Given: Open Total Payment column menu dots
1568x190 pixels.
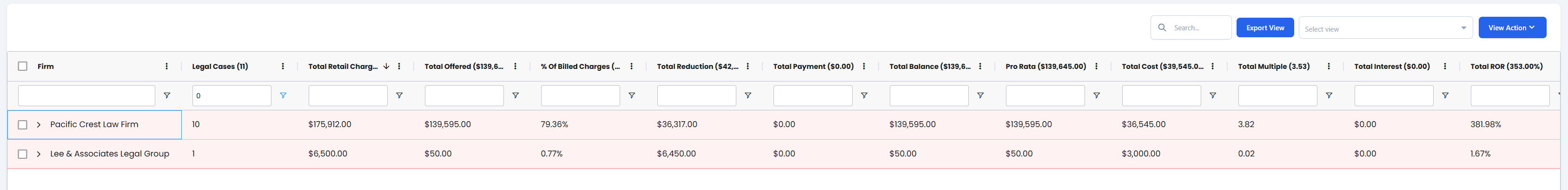Looking at the screenshot, I should [864, 67].
